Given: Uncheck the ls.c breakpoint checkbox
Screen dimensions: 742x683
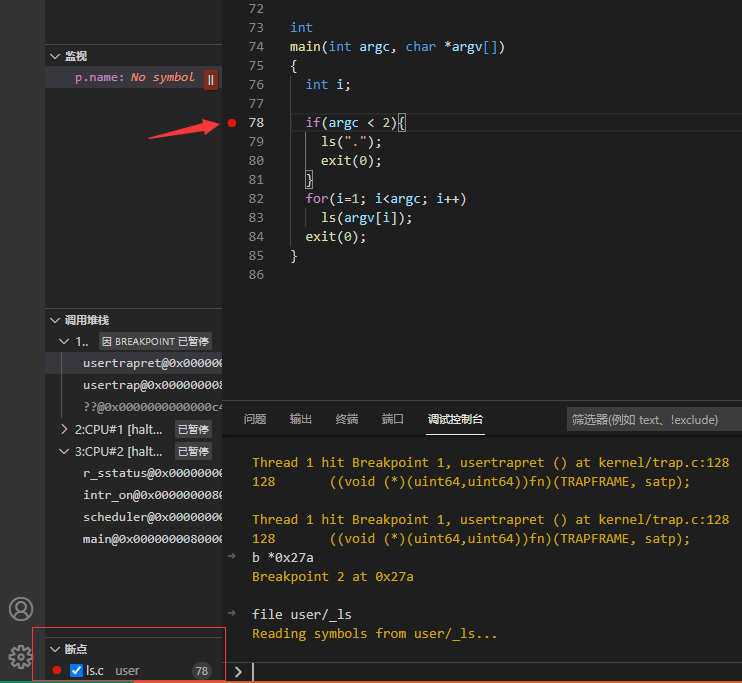Looking at the screenshot, I should 77,671.
